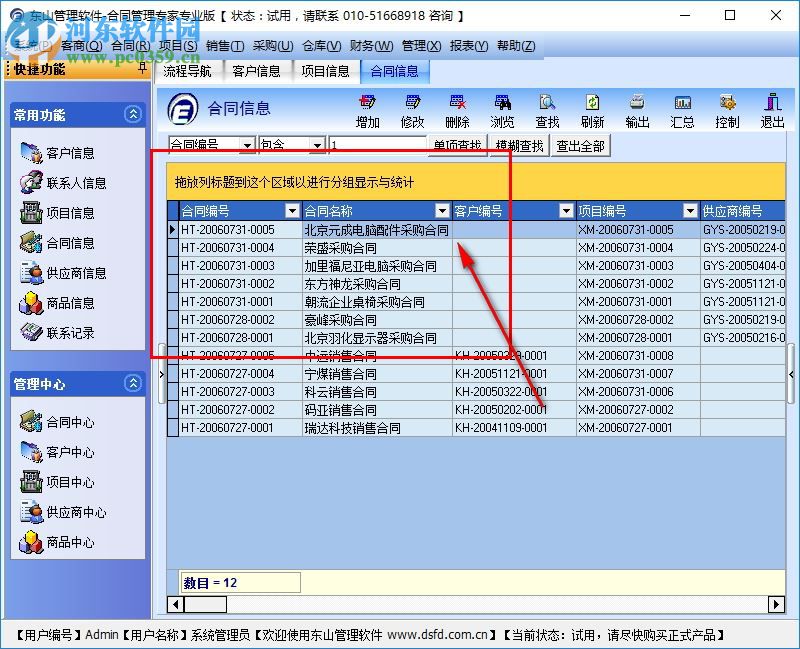This screenshot has height=649, width=800.
Task: Collapse the 常用功能 panel
Action: coord(134,114)
